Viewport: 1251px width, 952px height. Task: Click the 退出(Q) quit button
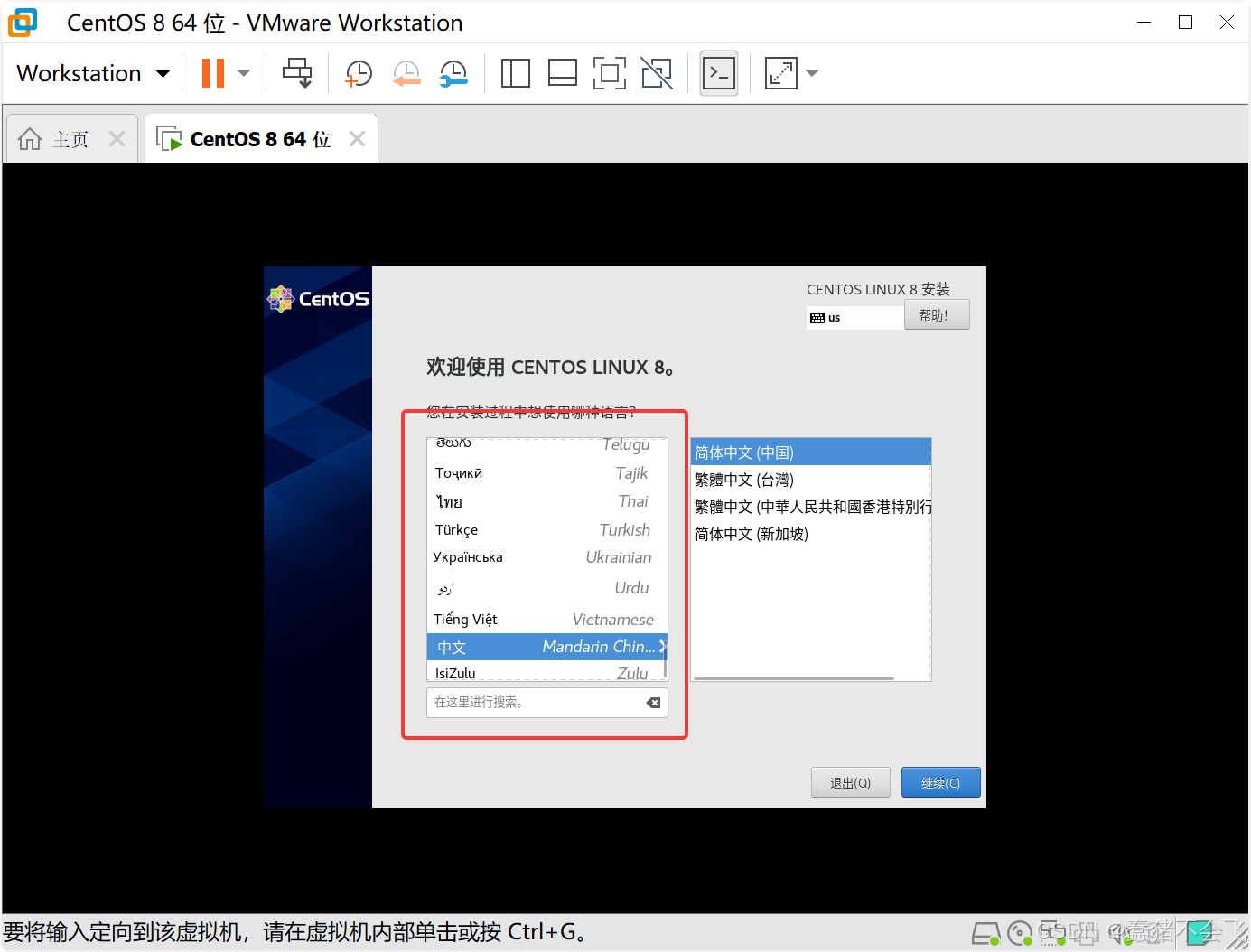tap(850, 782)
